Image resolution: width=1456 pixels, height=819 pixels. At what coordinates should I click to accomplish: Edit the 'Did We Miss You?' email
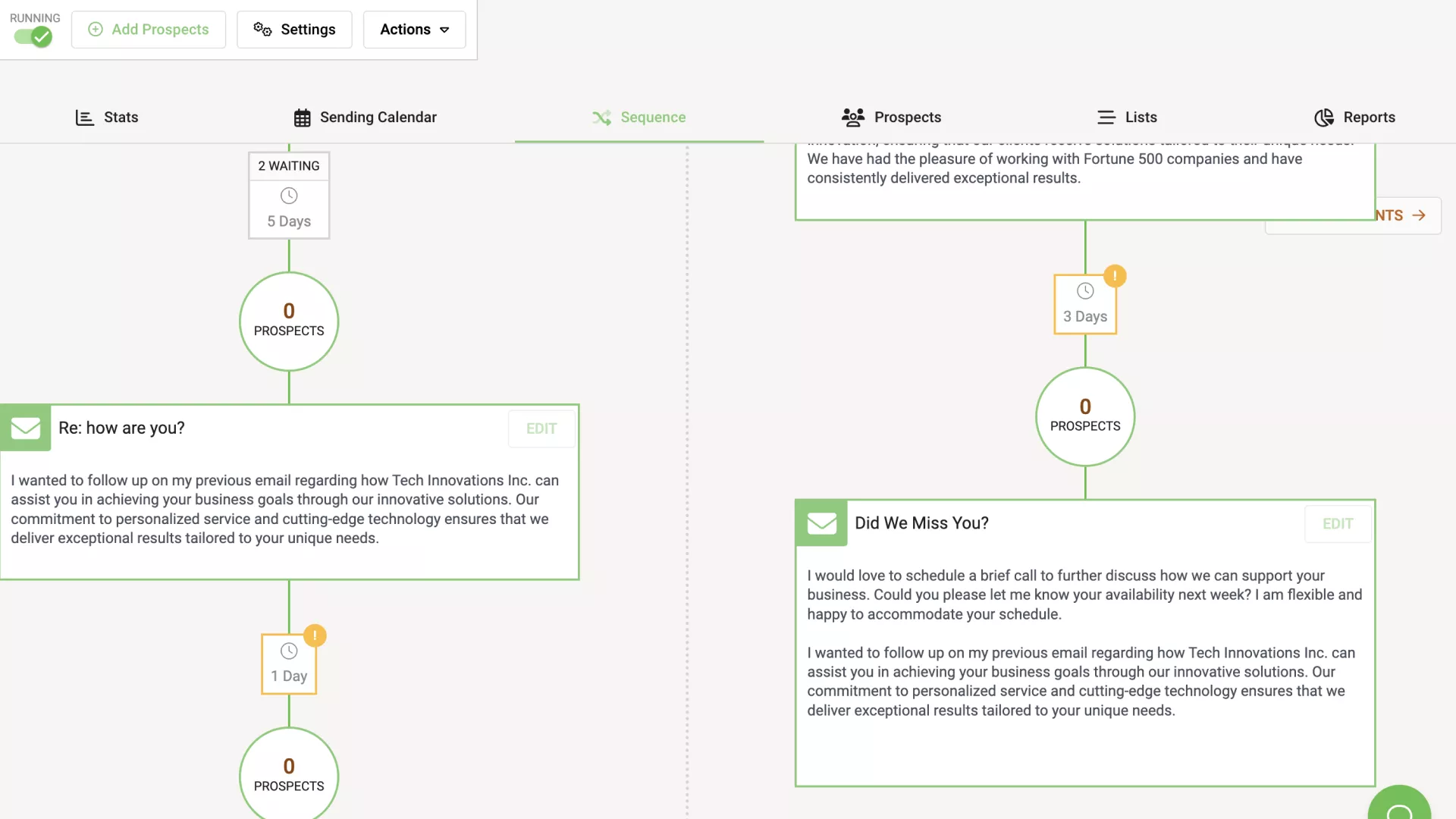click(1338, 524)
